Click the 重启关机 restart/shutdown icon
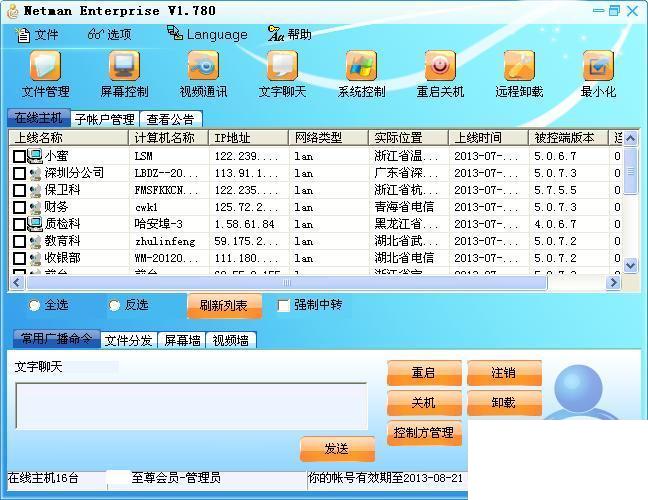Screen dimensions: 648x500 click(440, 74)
